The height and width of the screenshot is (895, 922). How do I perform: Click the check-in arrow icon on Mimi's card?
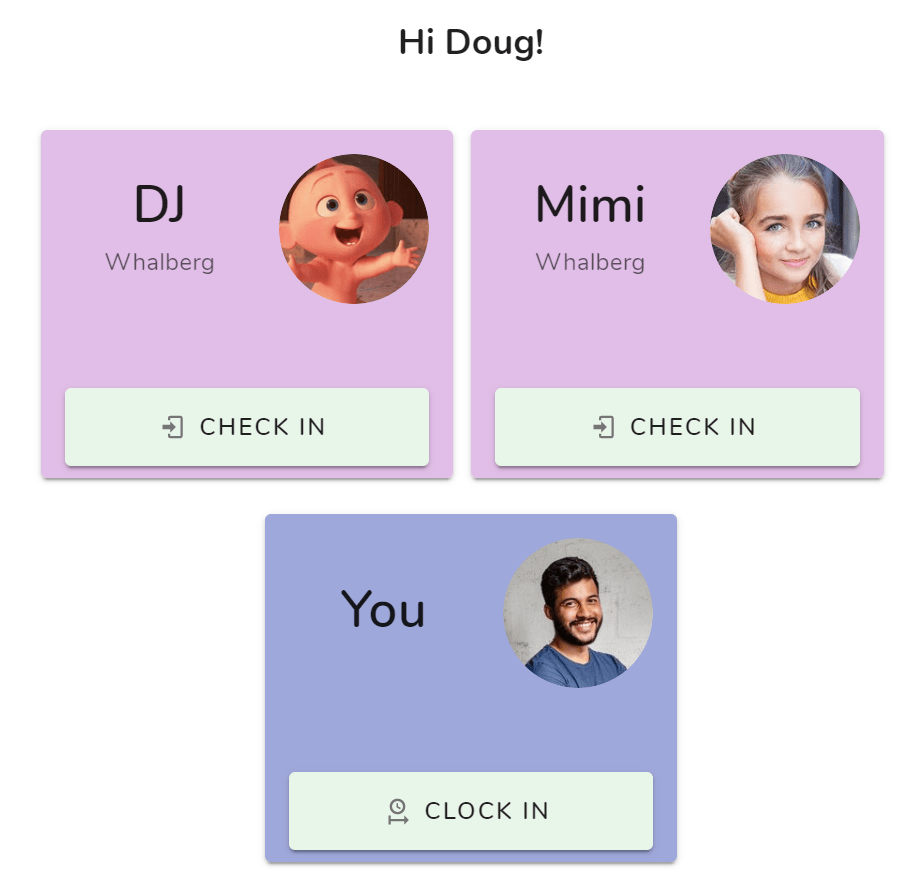pos(604,427)
